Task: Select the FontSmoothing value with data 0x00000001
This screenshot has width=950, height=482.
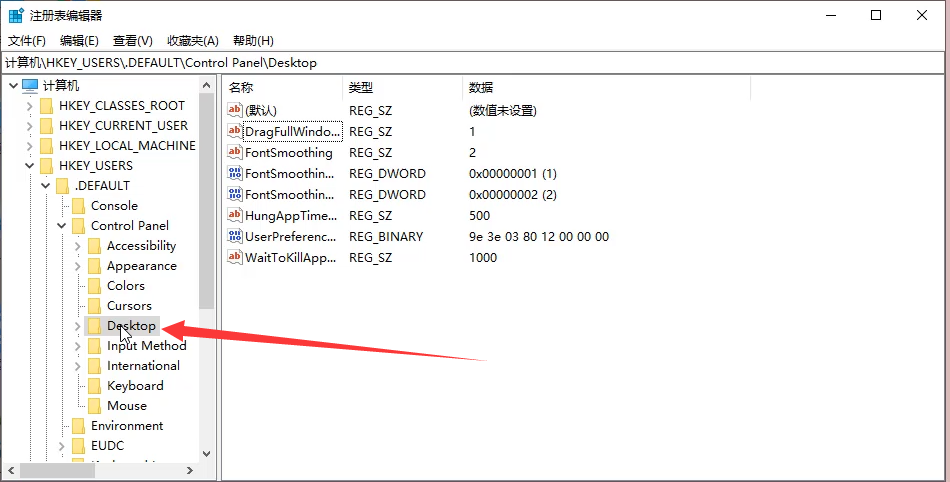Action: tap(290, 174)
